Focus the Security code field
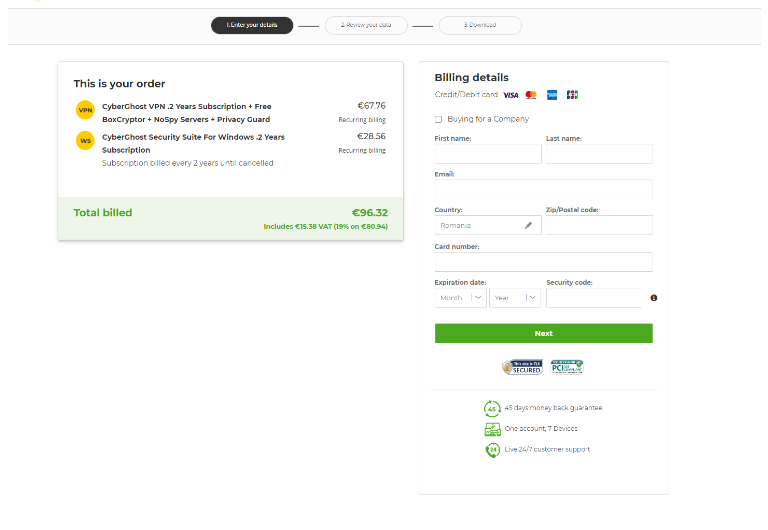Screen dimensions: 768x530 pos(594,298)
